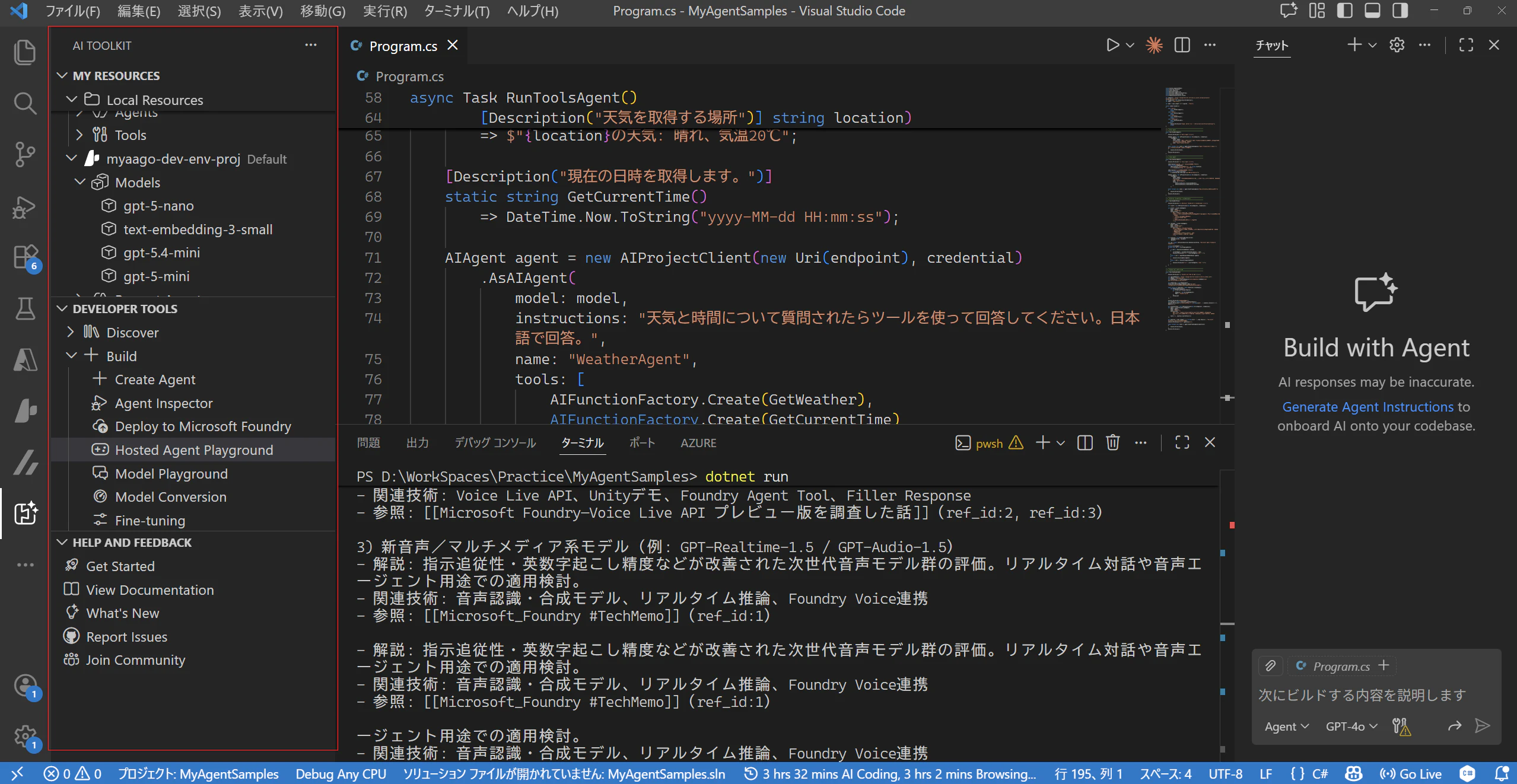Viewport: 1517px width, 784px height.
Task: Close the Program.cs editor tab
Action: tap(453, 45)
